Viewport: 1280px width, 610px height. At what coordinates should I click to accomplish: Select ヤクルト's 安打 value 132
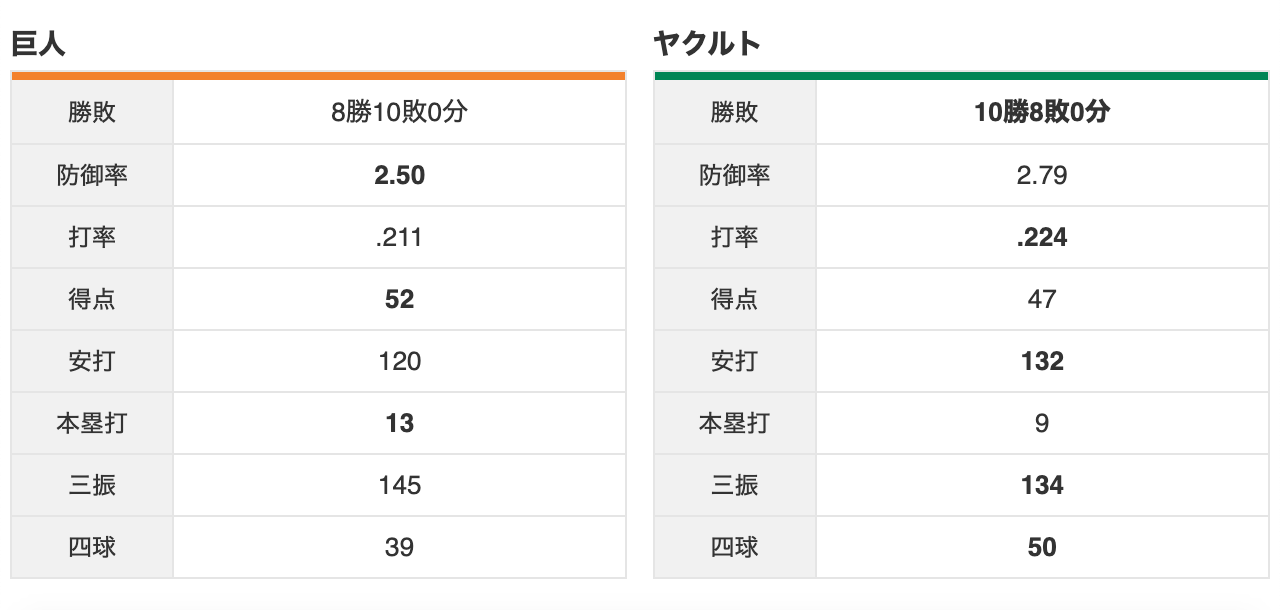click(x=1042, y=362)
